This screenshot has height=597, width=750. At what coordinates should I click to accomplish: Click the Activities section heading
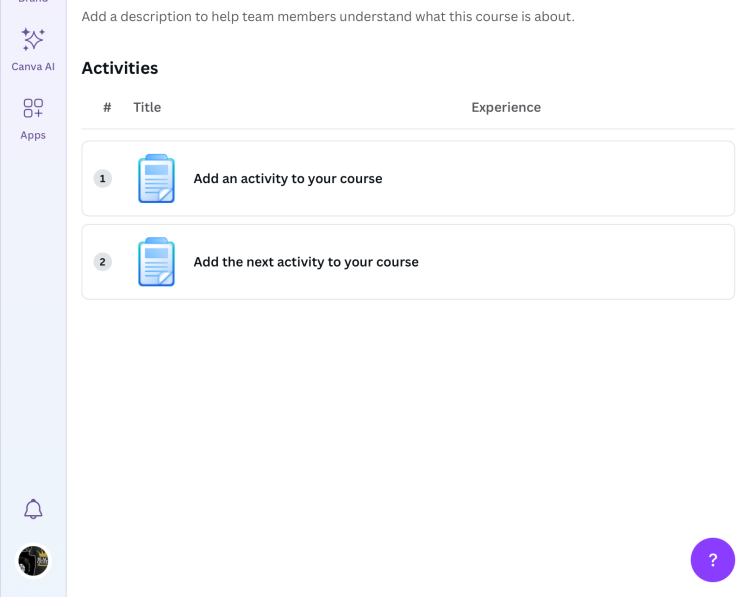coord(120,68)
